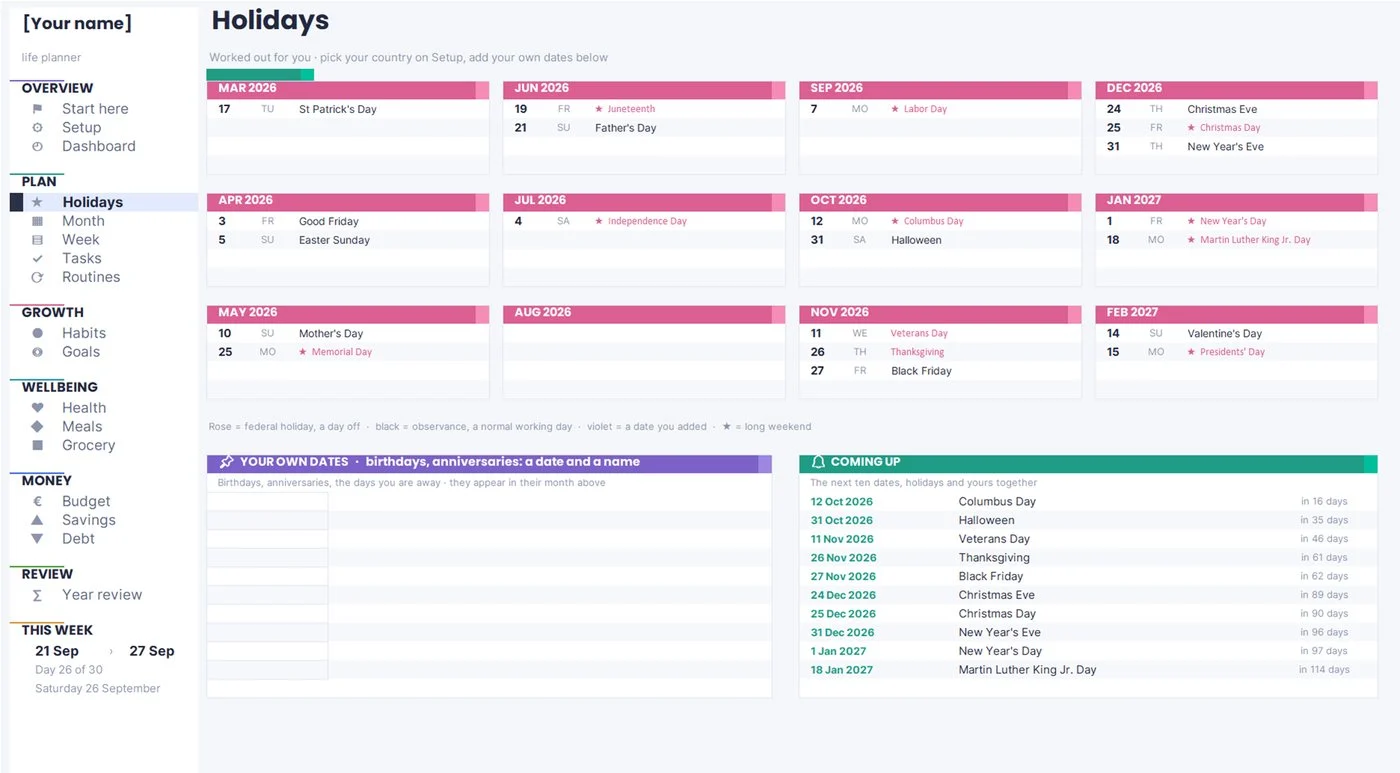Click the star icon beside Holidays

point(37,202)
